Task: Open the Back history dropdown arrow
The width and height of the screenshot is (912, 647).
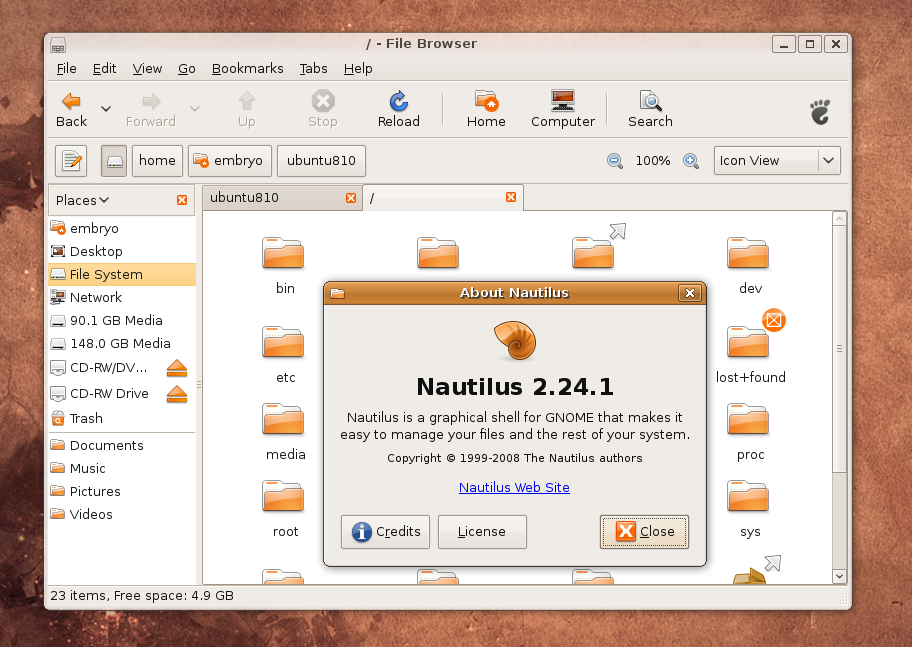Action: (106, 109)
